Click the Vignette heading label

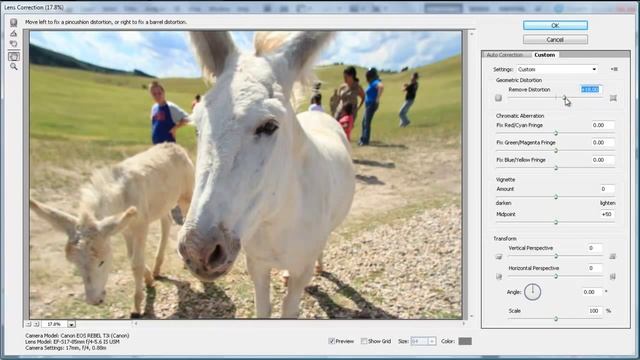pos(505,180)
